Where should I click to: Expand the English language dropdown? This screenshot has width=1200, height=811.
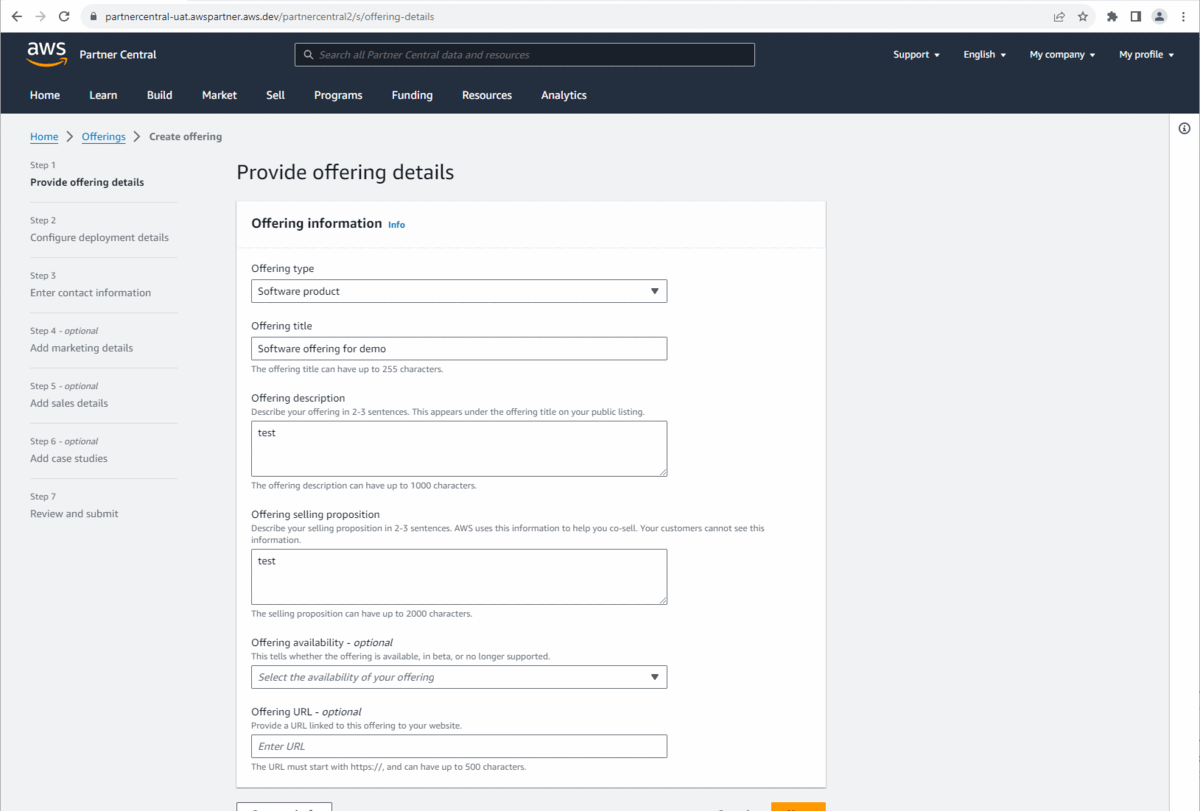tap(983, 54)
